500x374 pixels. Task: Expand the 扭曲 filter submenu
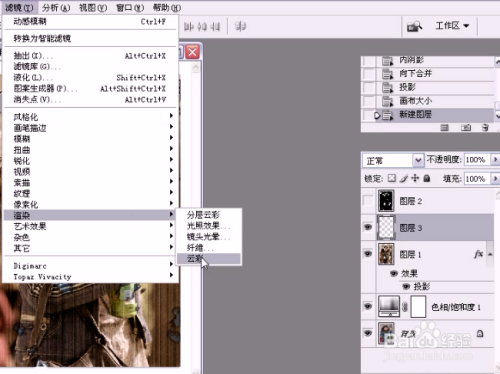pyautogui.click(x=90, y=150)
